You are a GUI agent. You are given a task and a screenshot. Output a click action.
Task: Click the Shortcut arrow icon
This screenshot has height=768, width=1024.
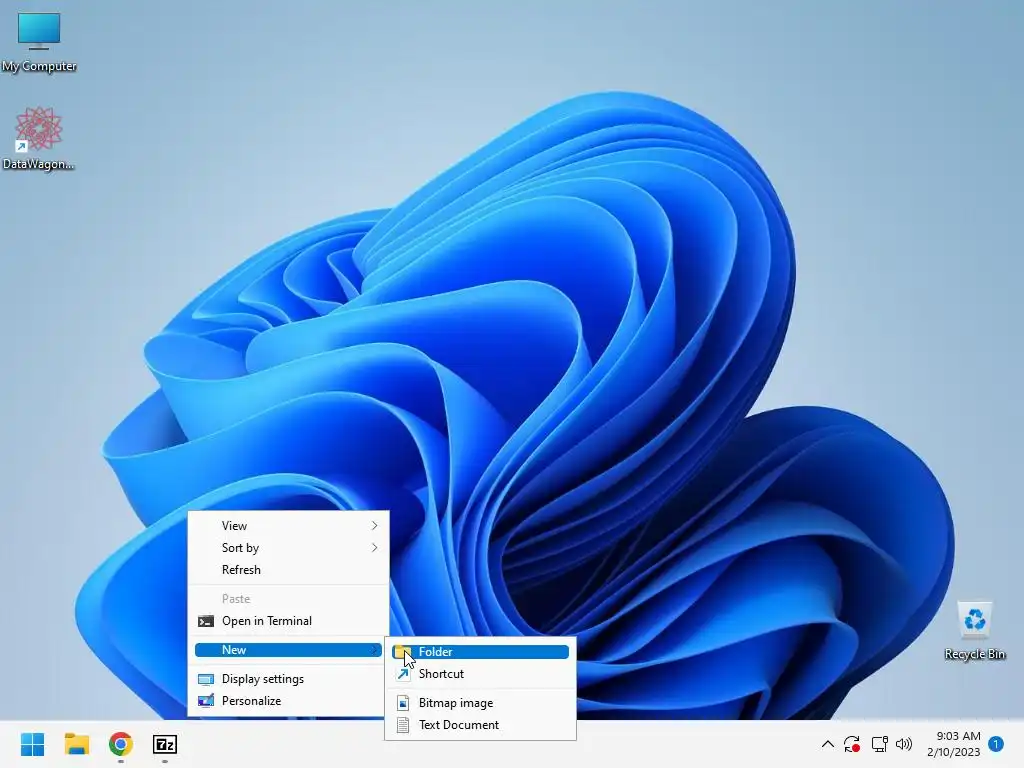coord(404,674)
